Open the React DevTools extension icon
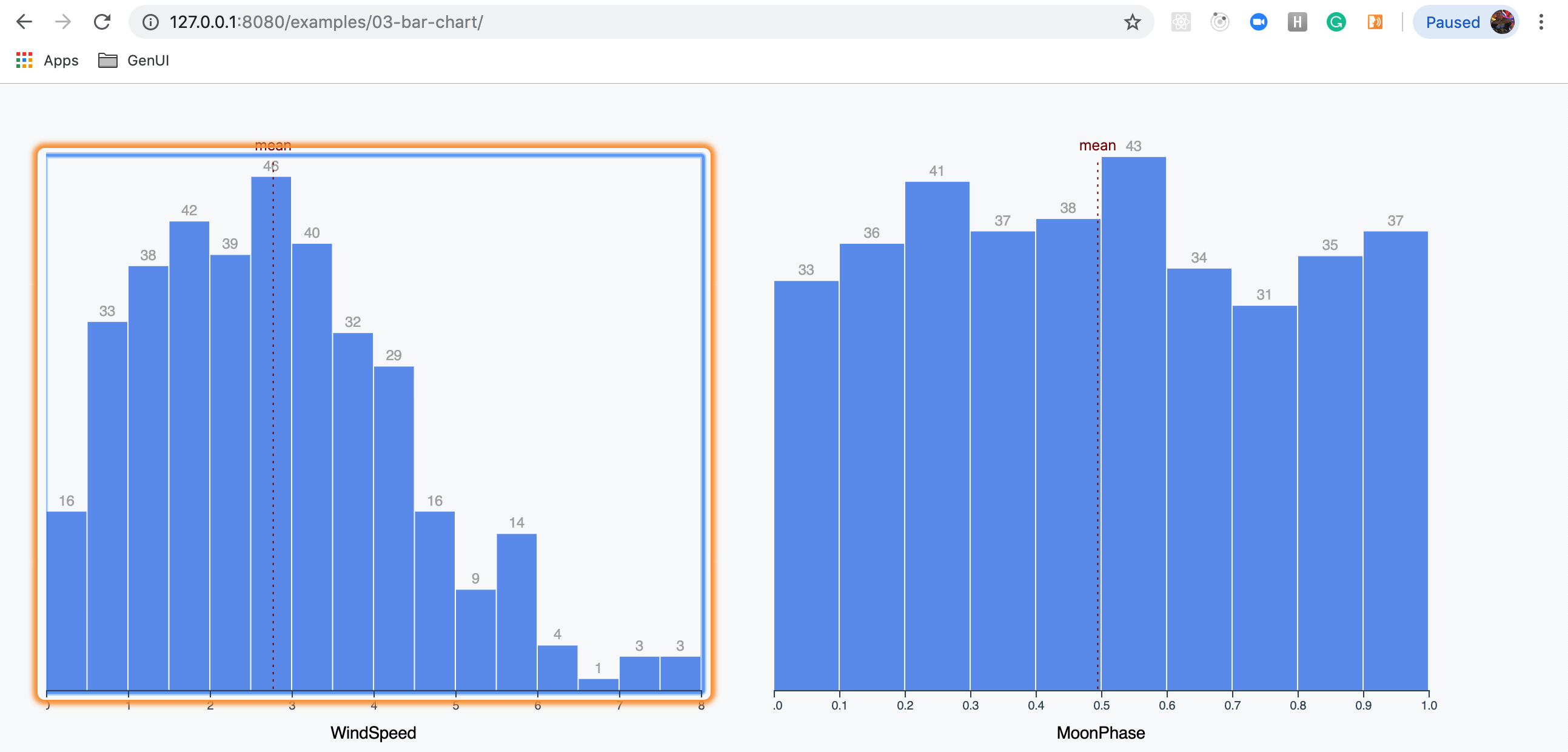Screen dimensions: 1568x752 pyautogui.click(x=1181, y=22)
